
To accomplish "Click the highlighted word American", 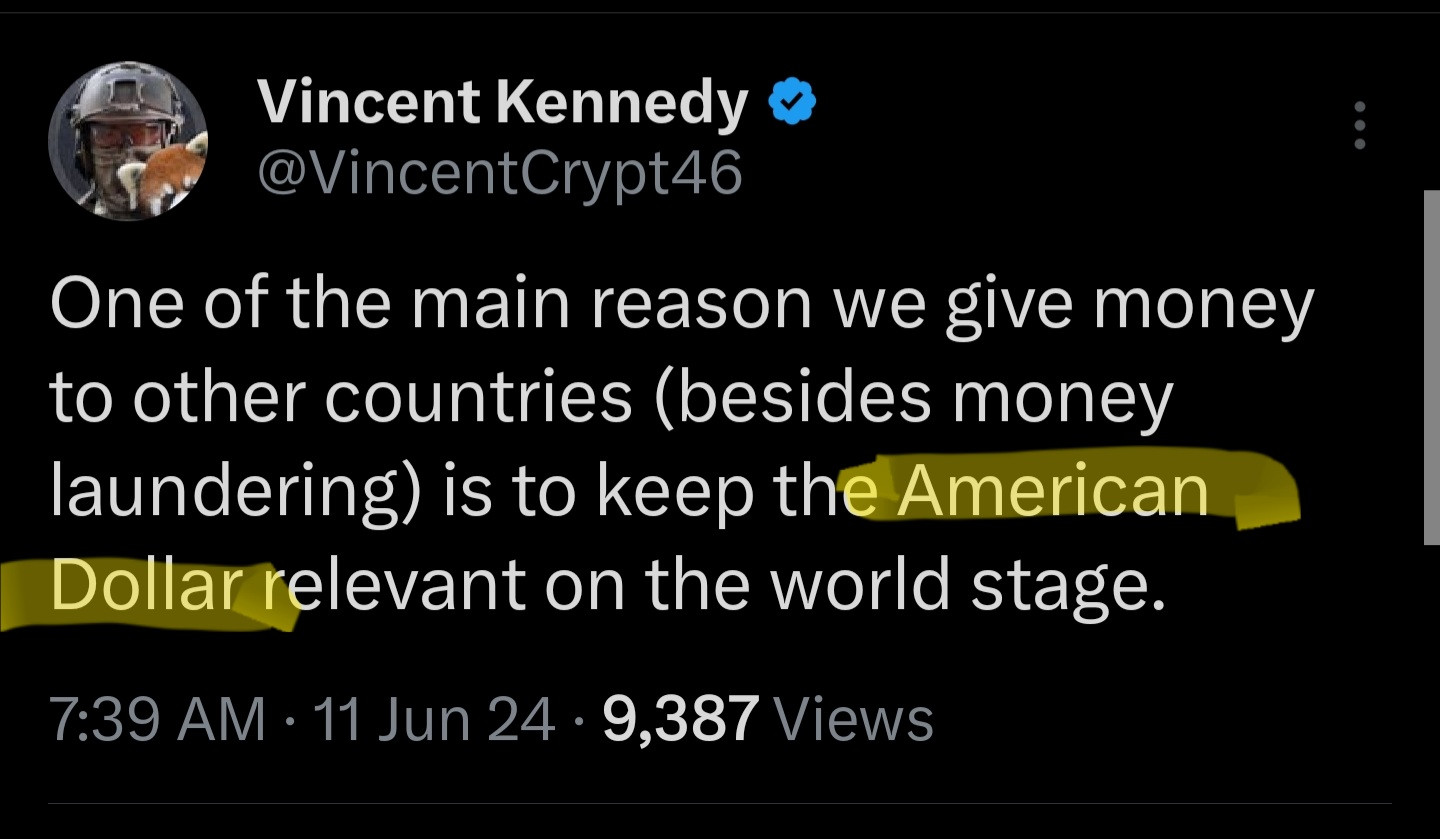I will tap(1052, 491).
